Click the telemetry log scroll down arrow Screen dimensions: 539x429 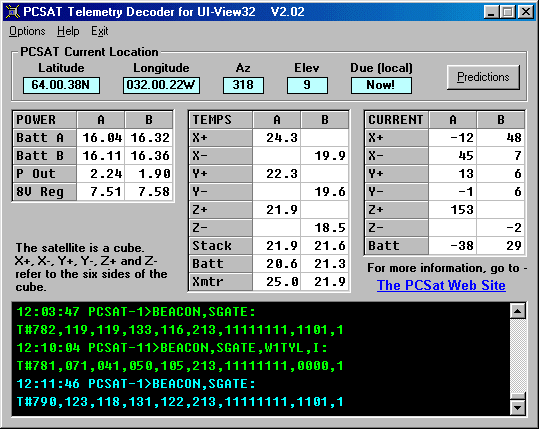pos(518,408)
